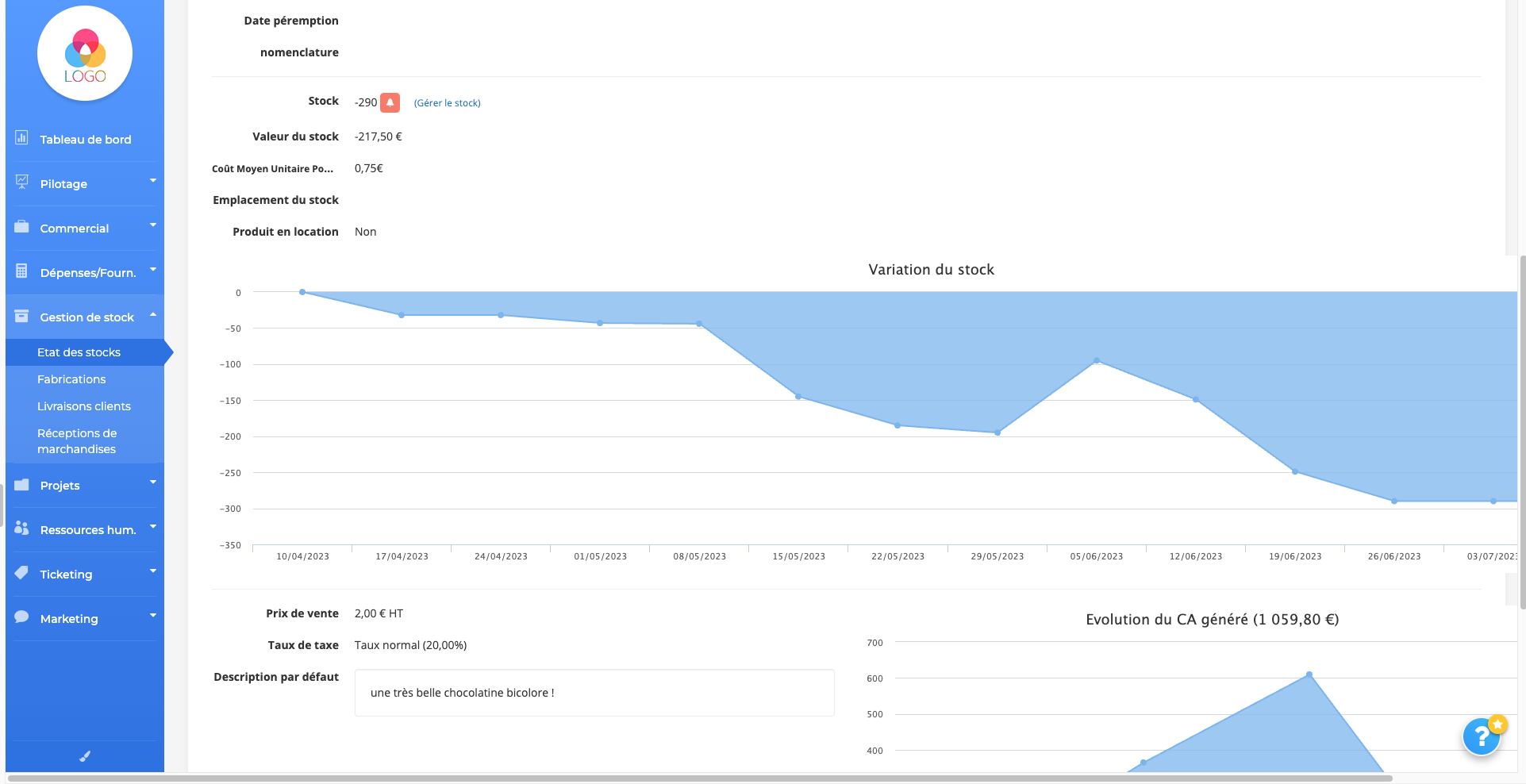
Task: Click the stock alert warning badge beside -290
Action: click(390, 102)
